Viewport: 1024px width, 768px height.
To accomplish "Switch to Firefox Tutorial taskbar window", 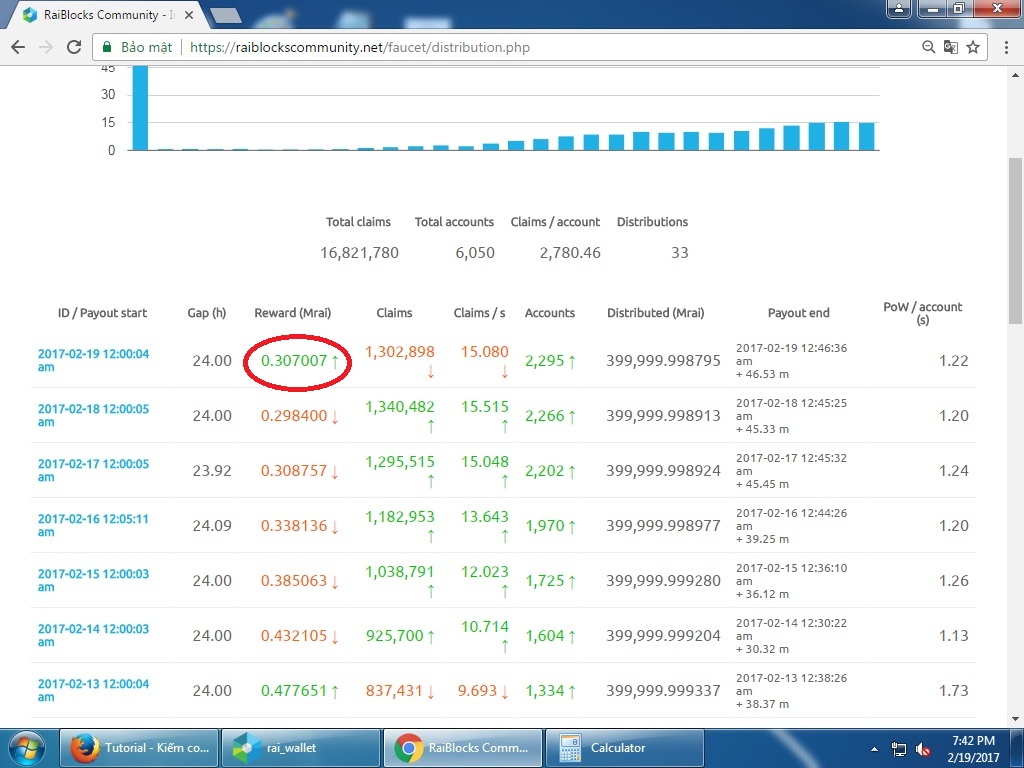I will pos(140,748).
